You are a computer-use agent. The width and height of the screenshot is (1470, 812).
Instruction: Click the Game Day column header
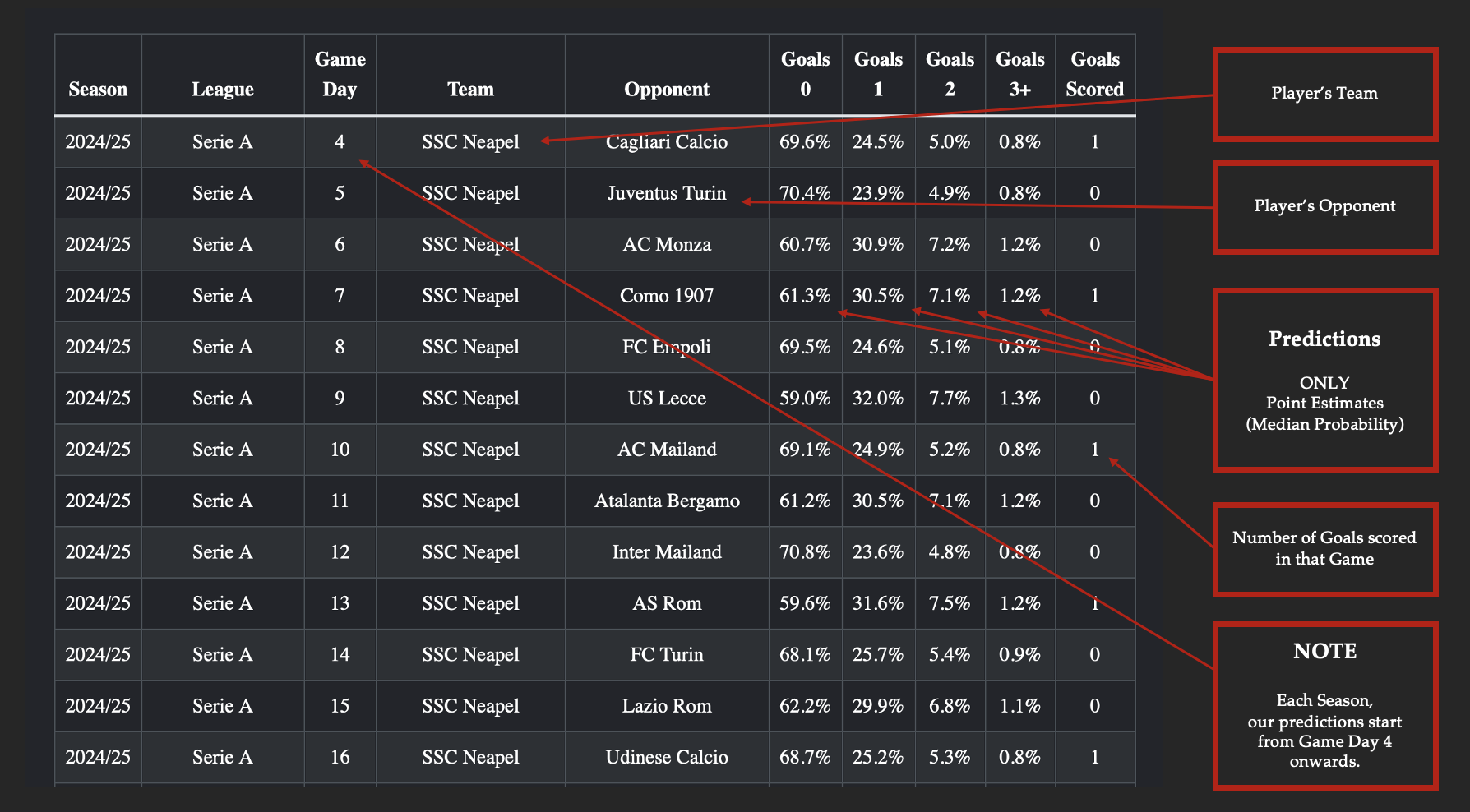pos(340,75)
